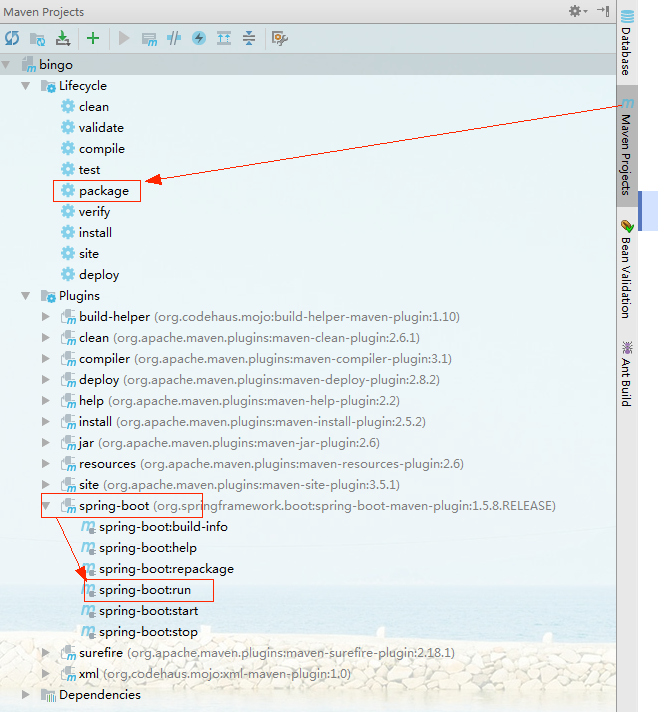Click Generate Sources and Update Folders icon
This screenshot has height=712, width=658.
tap(37, 39)
